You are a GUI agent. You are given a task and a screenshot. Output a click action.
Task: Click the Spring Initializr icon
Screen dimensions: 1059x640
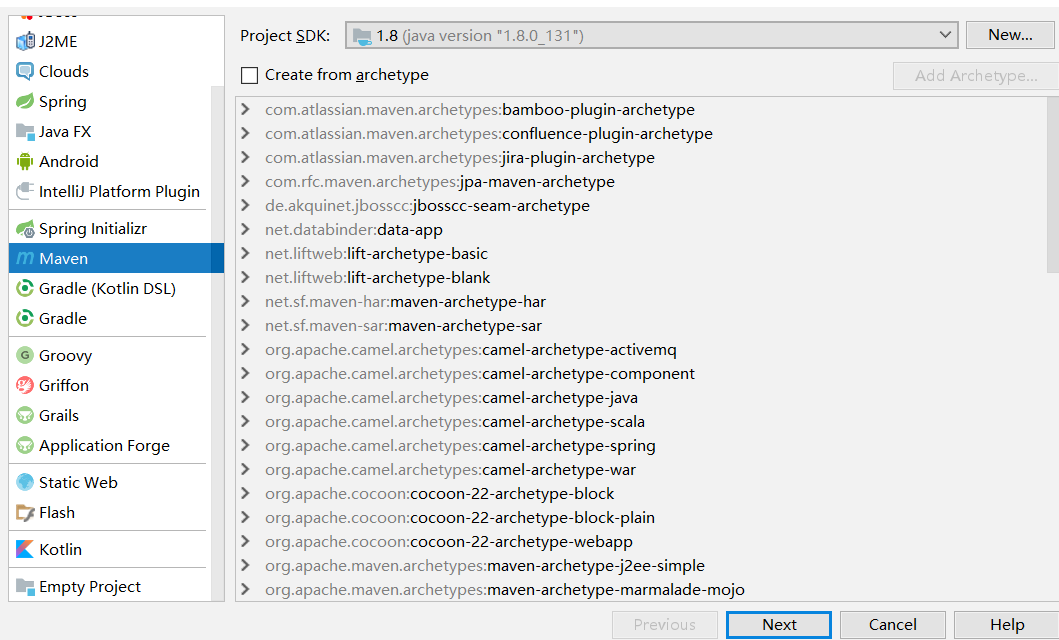tap(25, 229)
